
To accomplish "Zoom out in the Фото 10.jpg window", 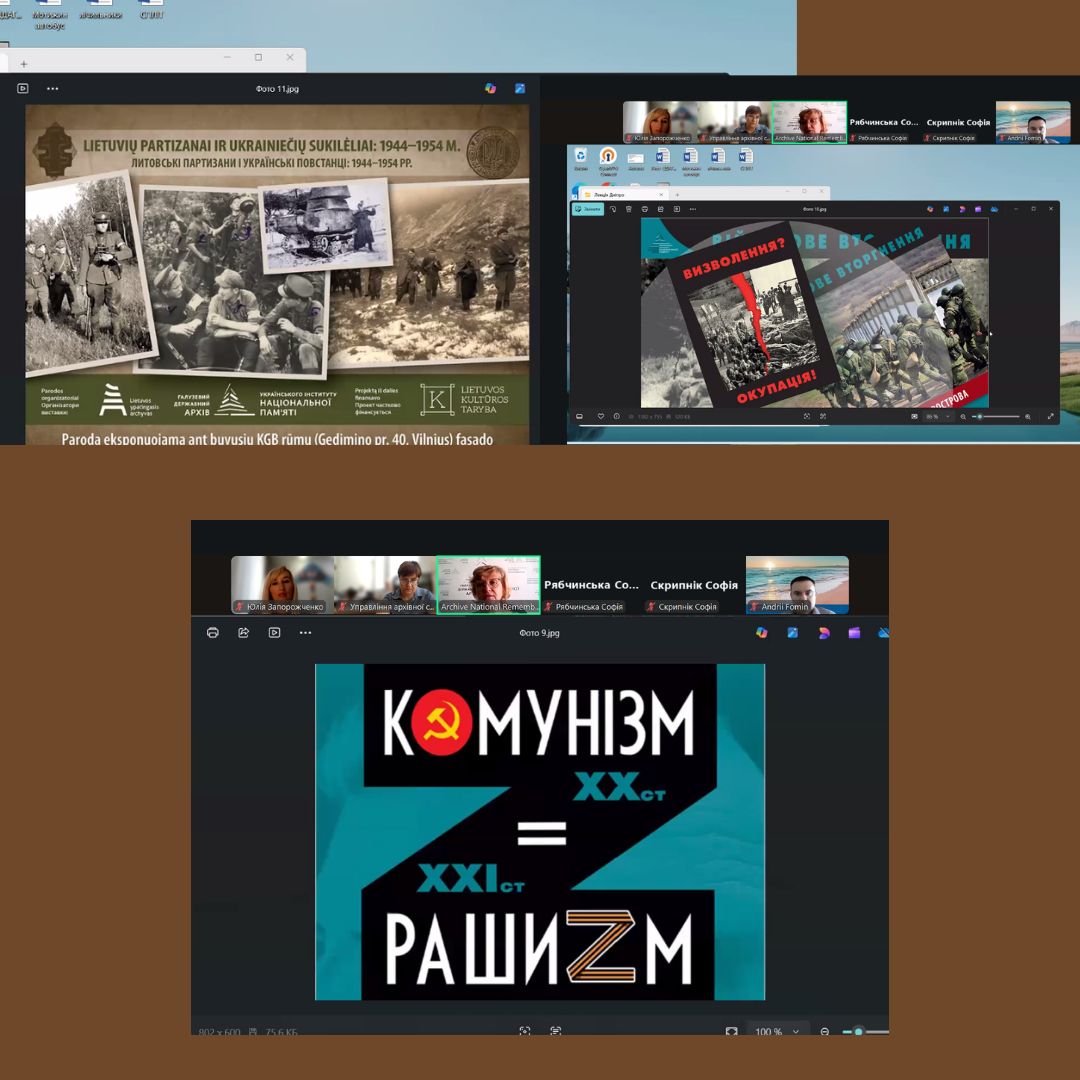I will click(963, 417).
